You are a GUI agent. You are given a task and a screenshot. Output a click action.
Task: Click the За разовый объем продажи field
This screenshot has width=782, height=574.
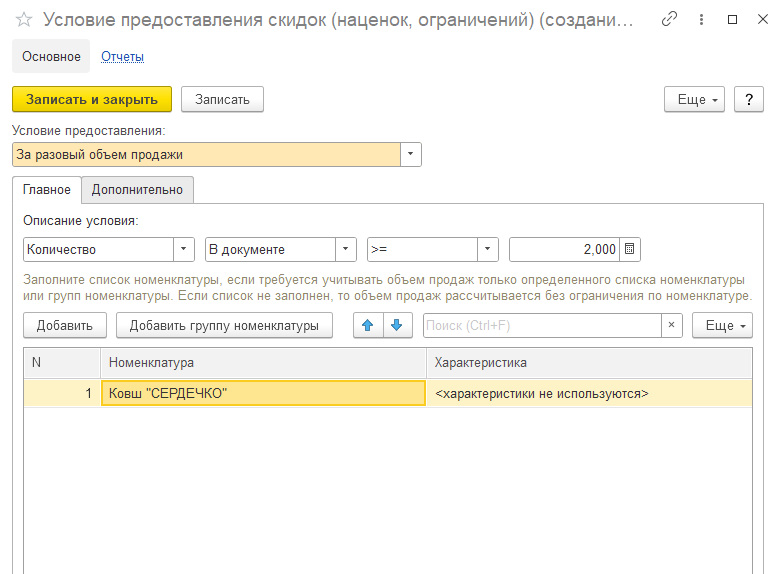[206, 154]
